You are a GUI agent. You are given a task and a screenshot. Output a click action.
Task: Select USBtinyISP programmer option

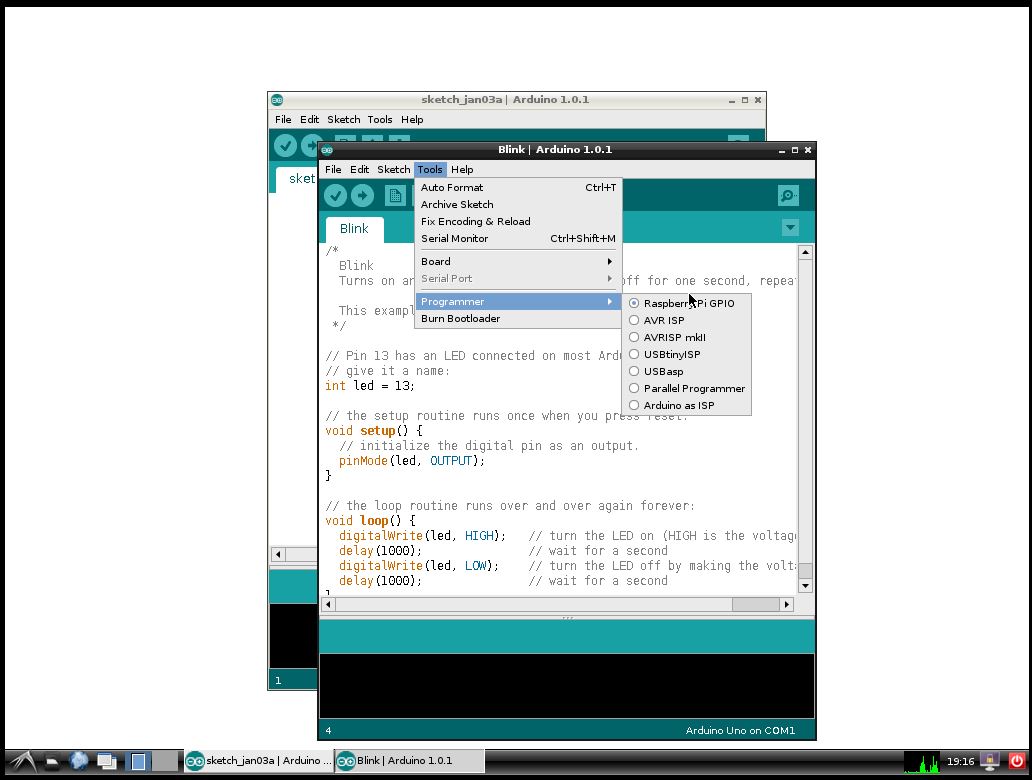click(686, 355)
